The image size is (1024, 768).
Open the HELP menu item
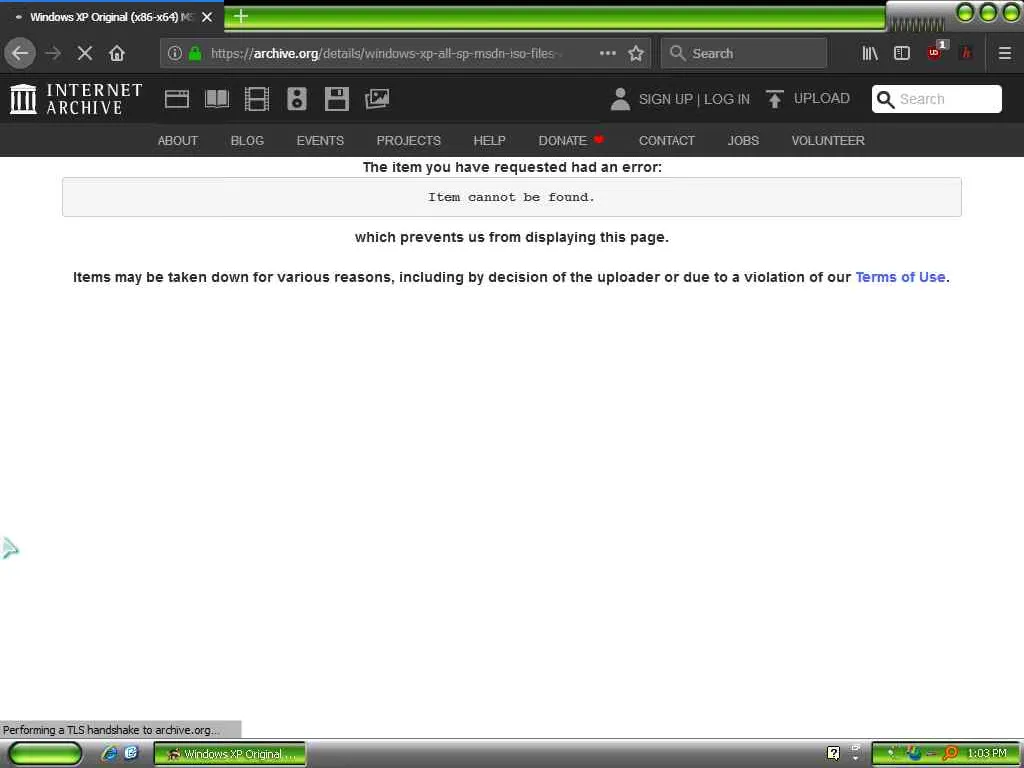pos(489,140)
